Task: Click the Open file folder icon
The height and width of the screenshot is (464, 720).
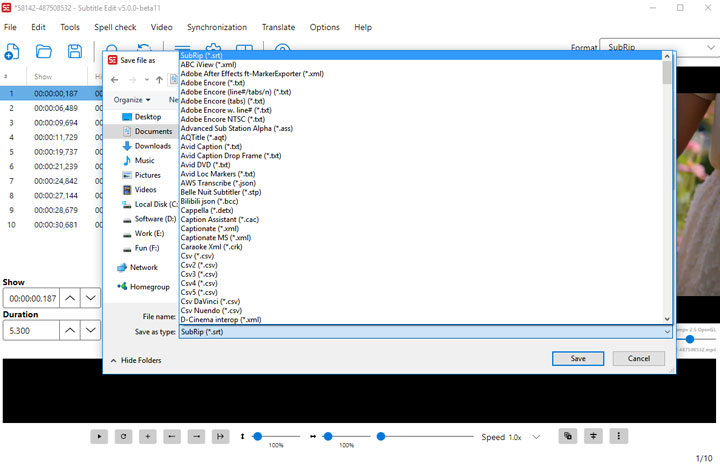Action: pyautogui.click(x=44, y=50)
